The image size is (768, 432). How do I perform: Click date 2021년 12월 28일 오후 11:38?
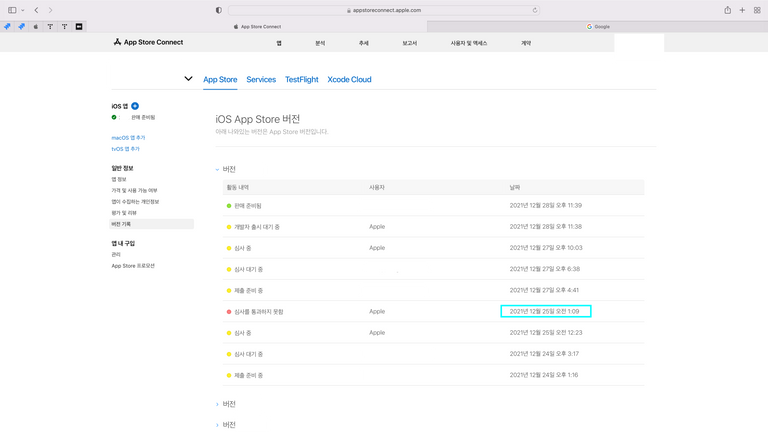(x=546, y=227)
